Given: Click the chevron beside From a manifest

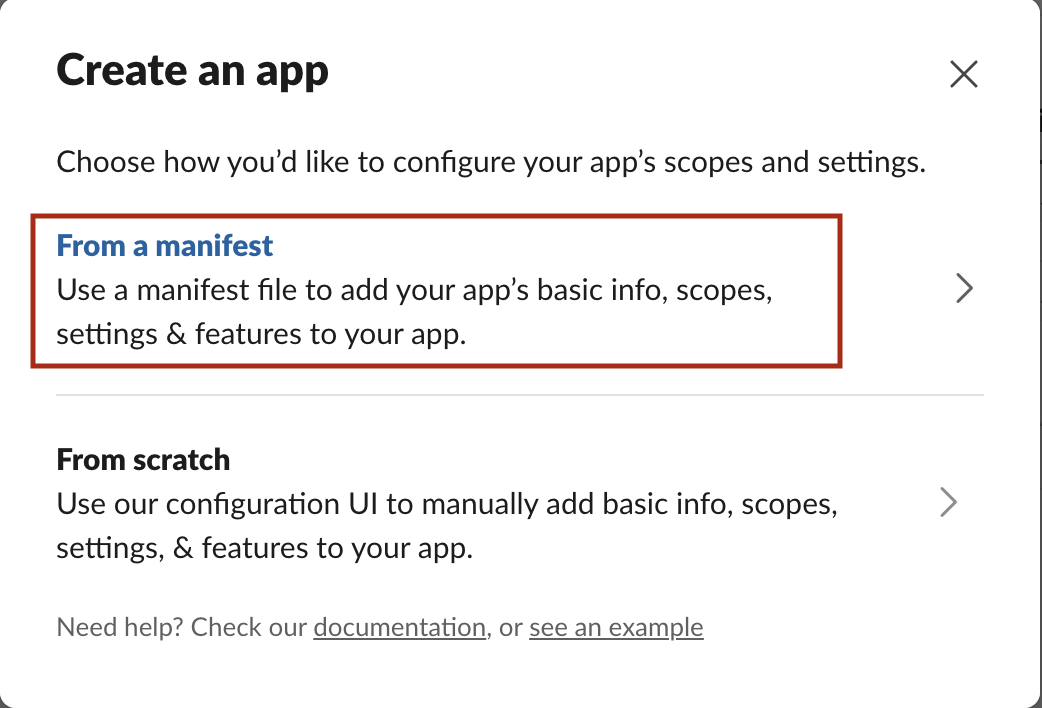Looking at the screenshot, I should (964, 289).
